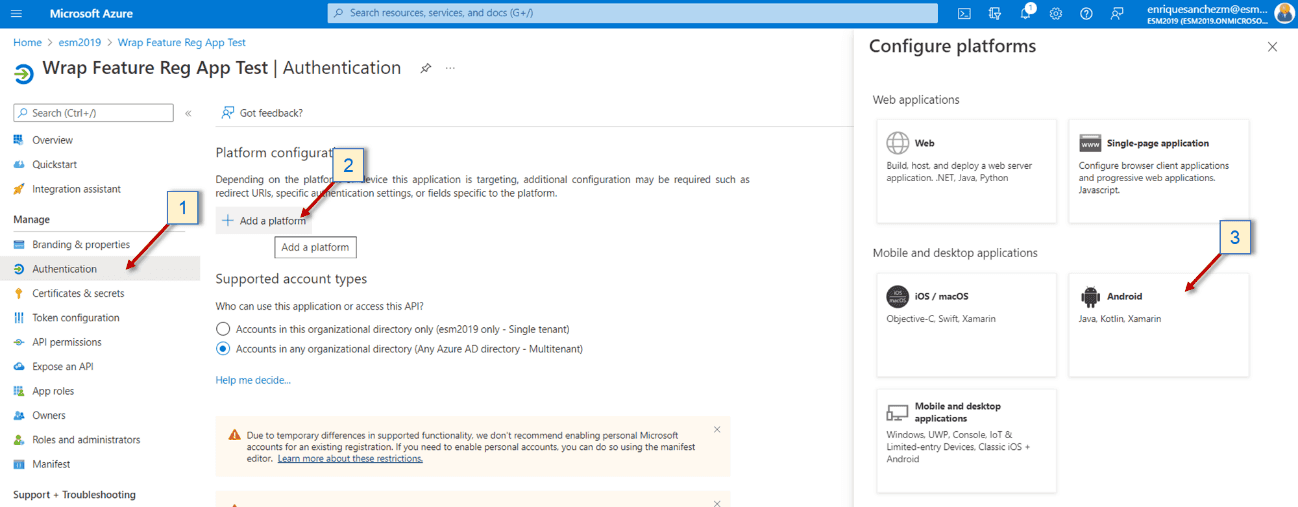Image resolution: width=1298 pixels, height=507 pixels.
Task: Click the global search resources box
Action: 632,13
